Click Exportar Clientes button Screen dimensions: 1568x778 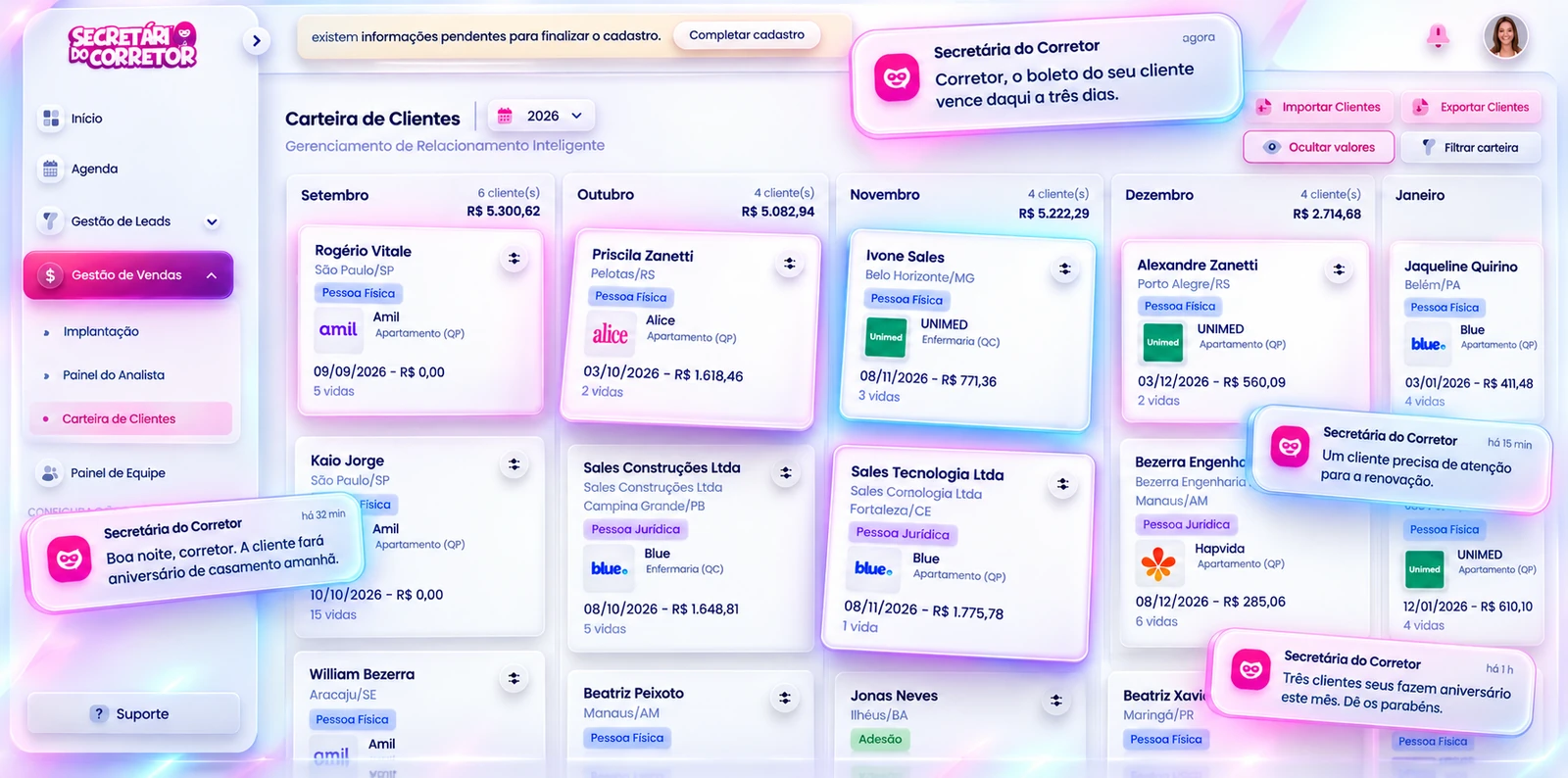[1471, 107]
